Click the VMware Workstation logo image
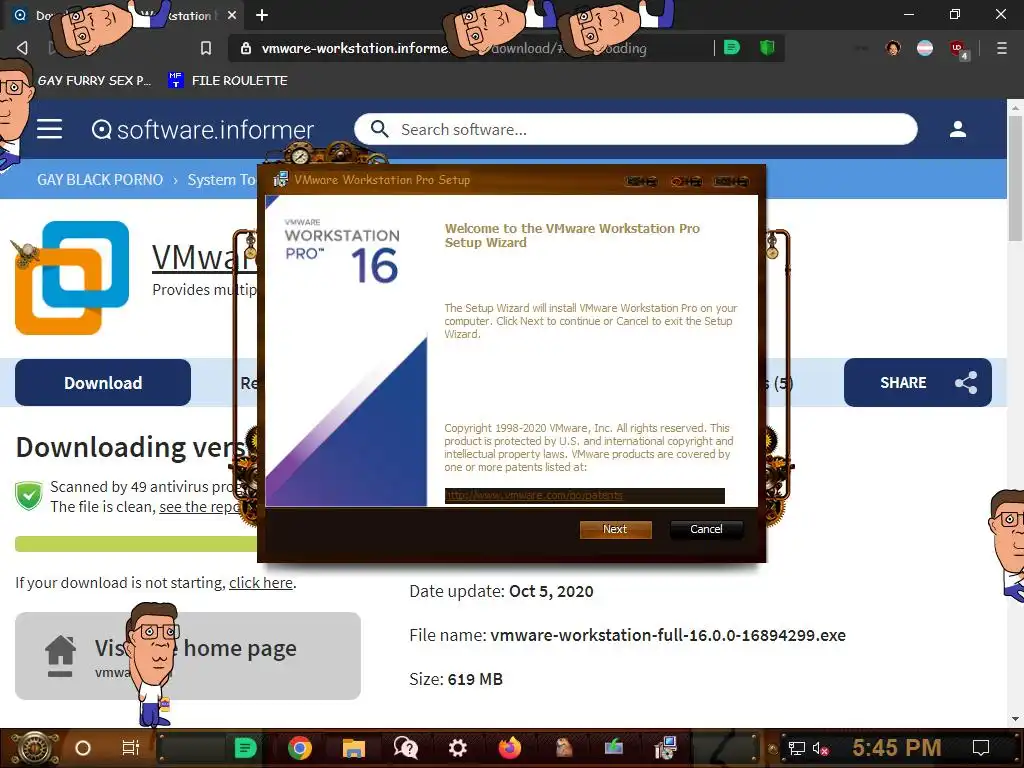 pyautogui.click(x=72, y=278)
